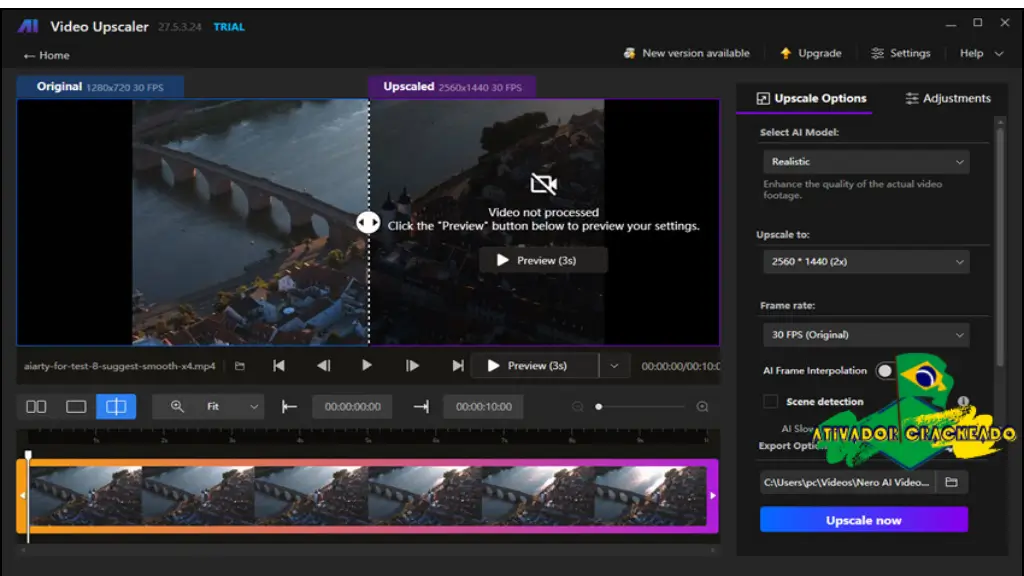Click the New version available notice
This screenshot has height=576, width=1024.
coord(686,54)
